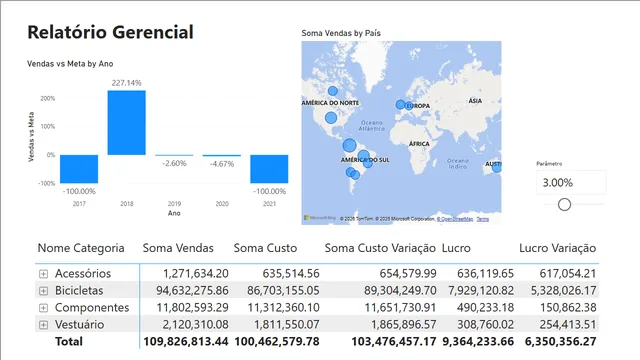640x360 pixels.
Task: Edit the 3.00% parameter input box
Action: coord(571,182)
